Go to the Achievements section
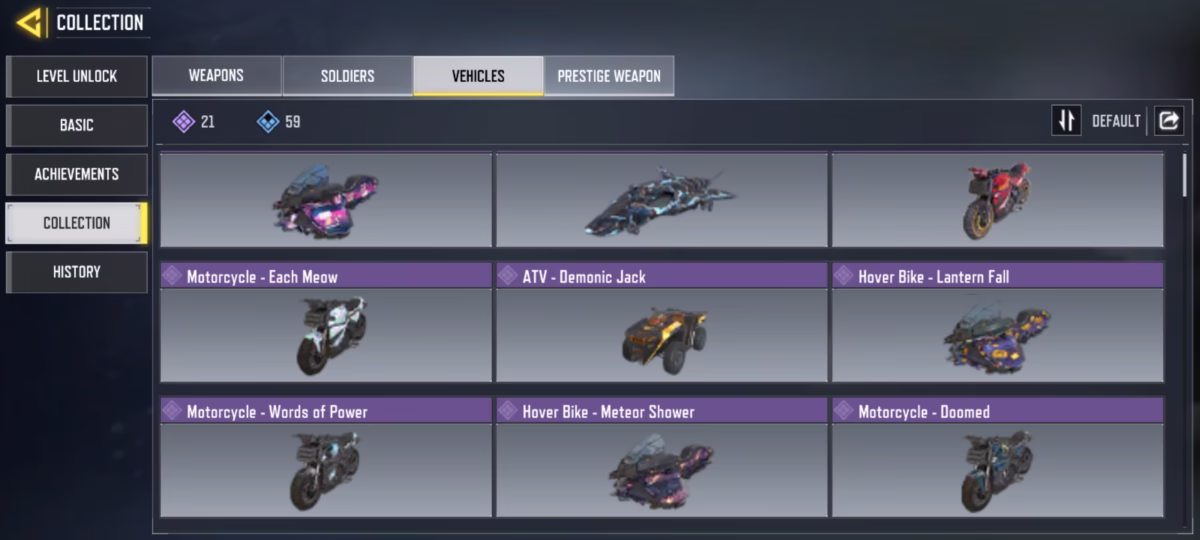The width and height of the screenshot is (1200, 540). coord(77,174)
